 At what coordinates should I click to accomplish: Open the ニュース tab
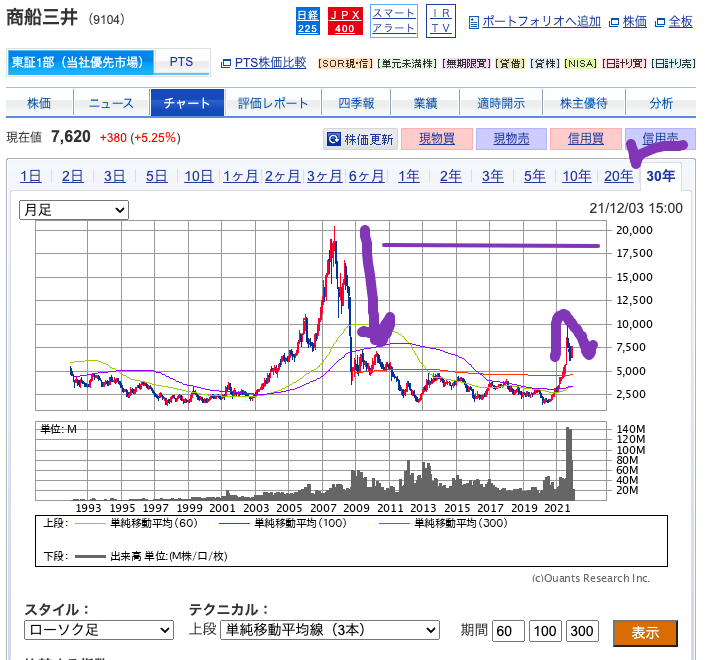[x=111, y=103]
